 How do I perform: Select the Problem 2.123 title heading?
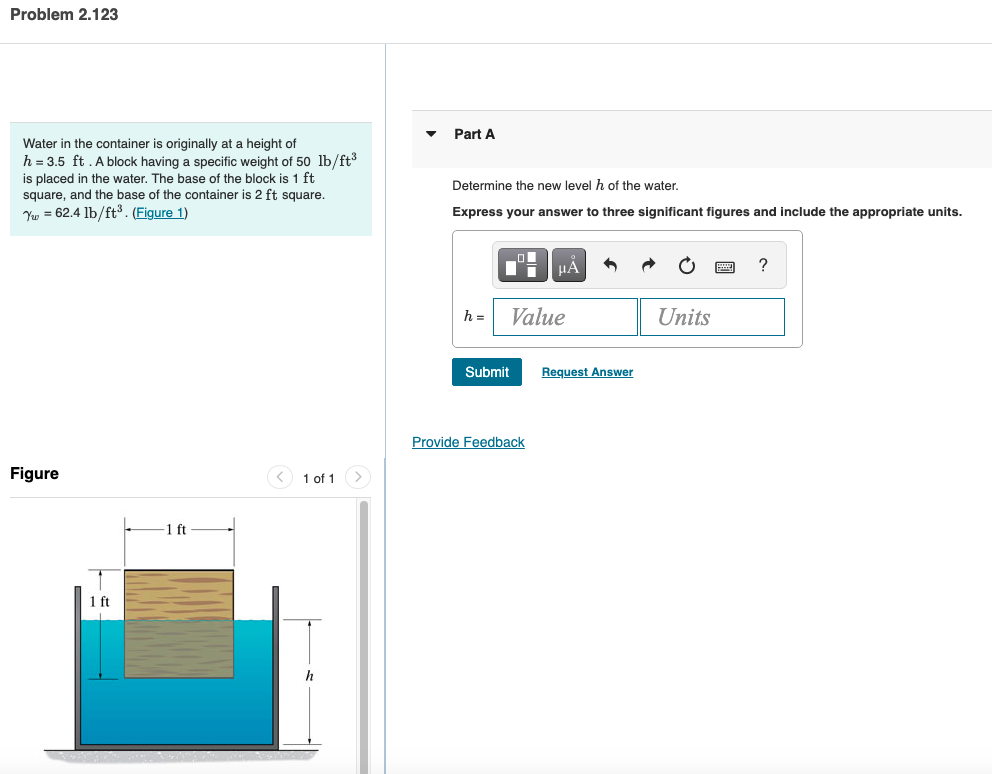[63, 15]
